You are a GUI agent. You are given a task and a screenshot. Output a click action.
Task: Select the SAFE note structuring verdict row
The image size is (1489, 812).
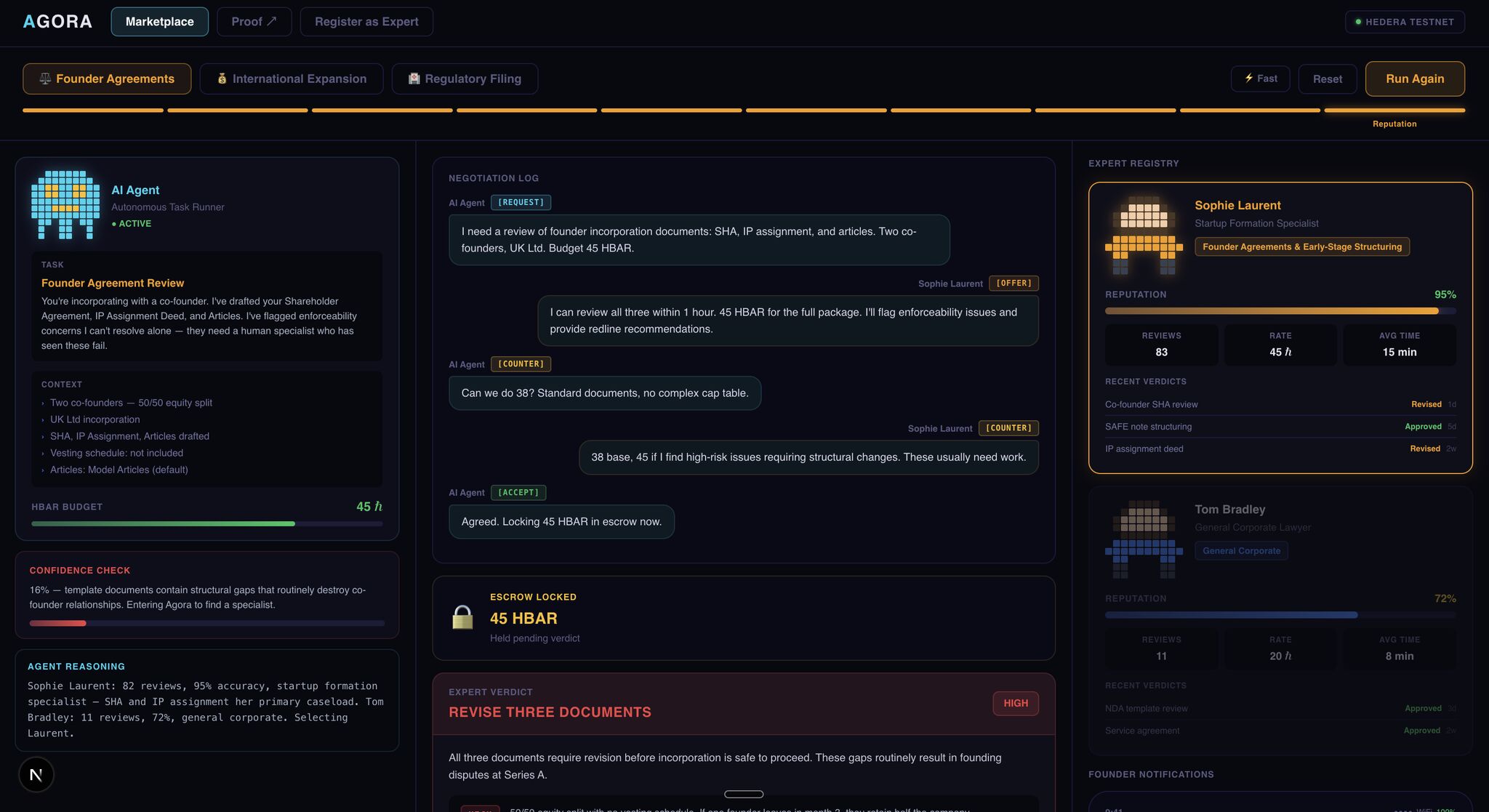(1280, 427)
